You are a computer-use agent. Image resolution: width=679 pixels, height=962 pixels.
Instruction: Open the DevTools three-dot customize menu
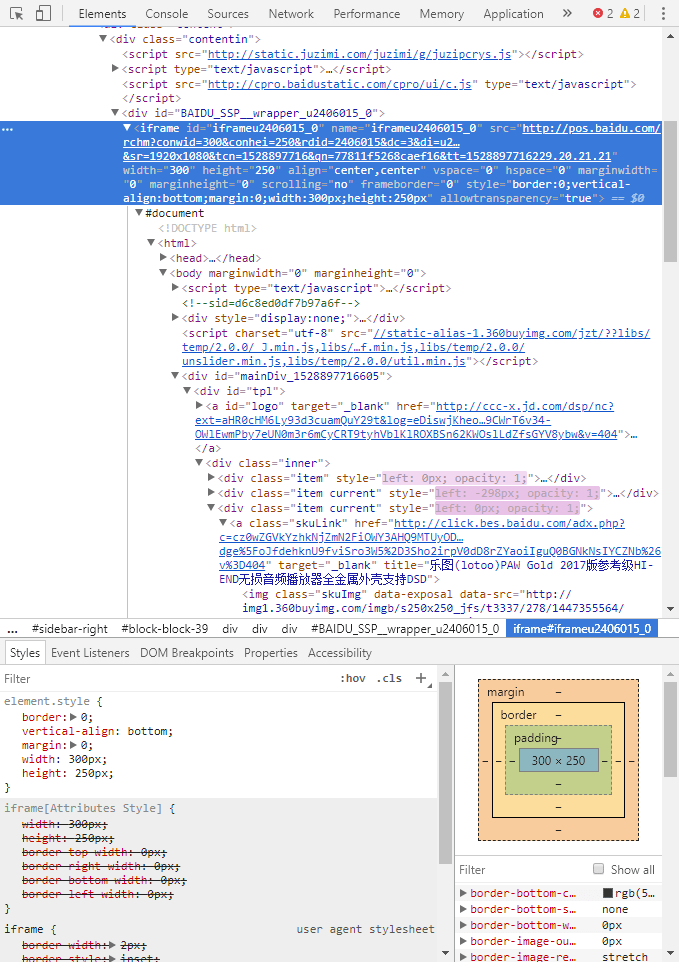663,14
